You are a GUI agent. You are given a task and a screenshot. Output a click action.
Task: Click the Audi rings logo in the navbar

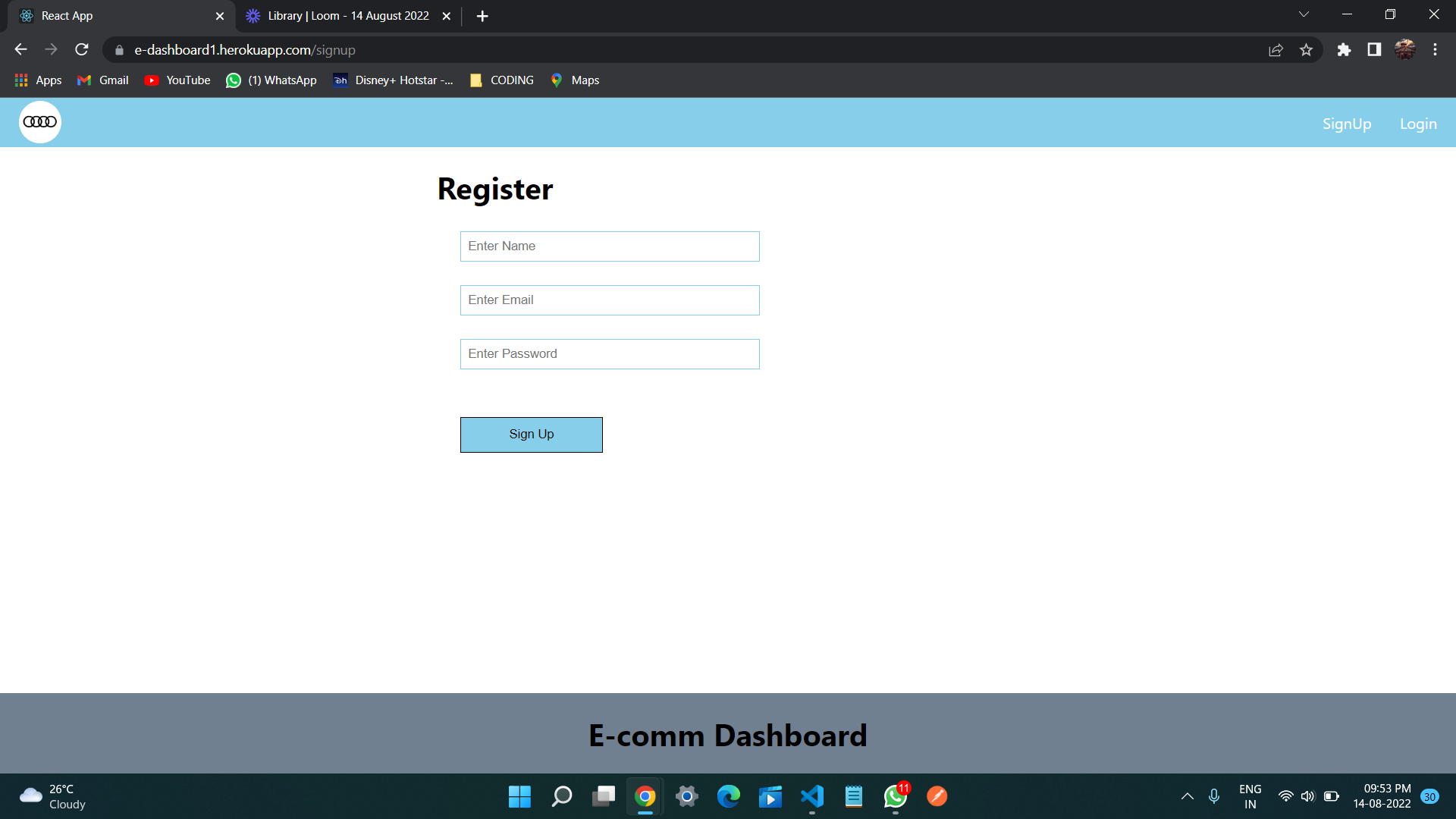point(39,121)
